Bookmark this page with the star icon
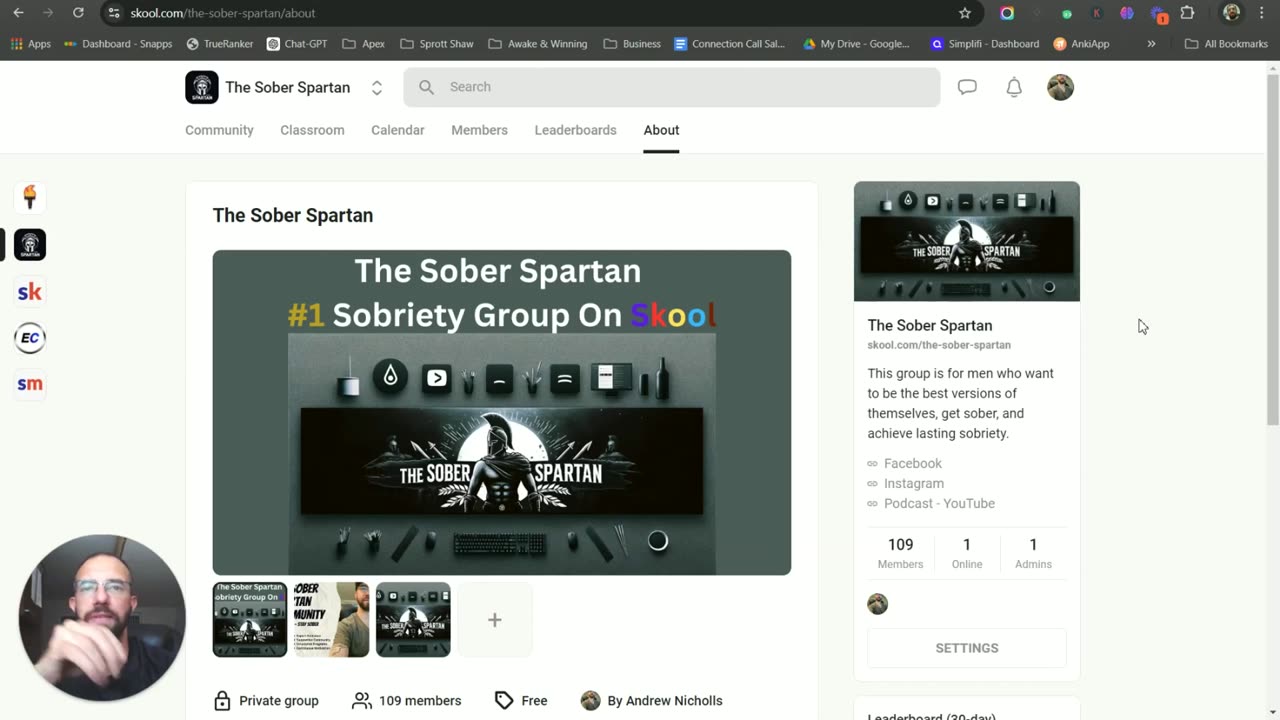Screen dimensions: 1280x720 tap(965, 13)
